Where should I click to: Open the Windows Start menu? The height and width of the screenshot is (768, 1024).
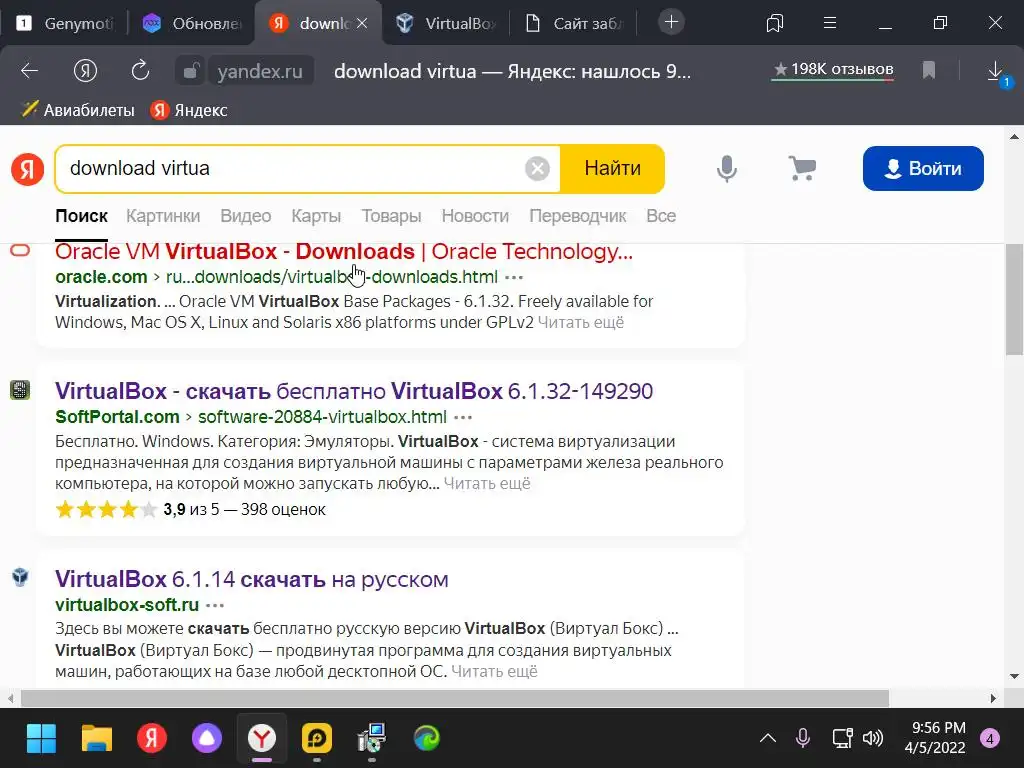coord(41,739)
